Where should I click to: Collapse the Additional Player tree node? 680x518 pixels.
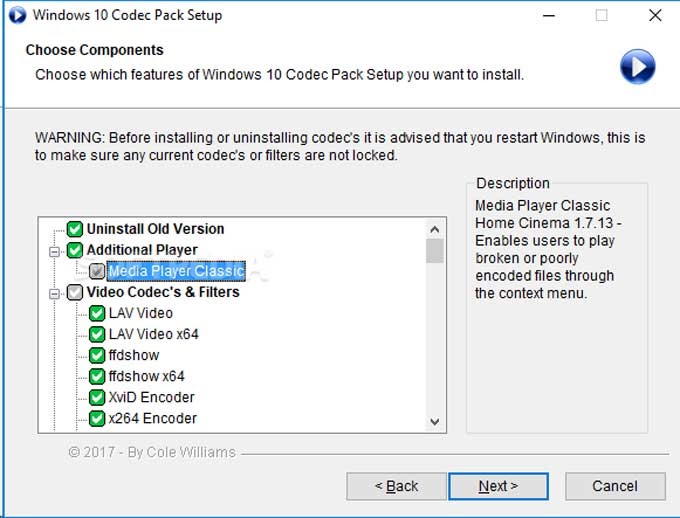tap(54, 252)
